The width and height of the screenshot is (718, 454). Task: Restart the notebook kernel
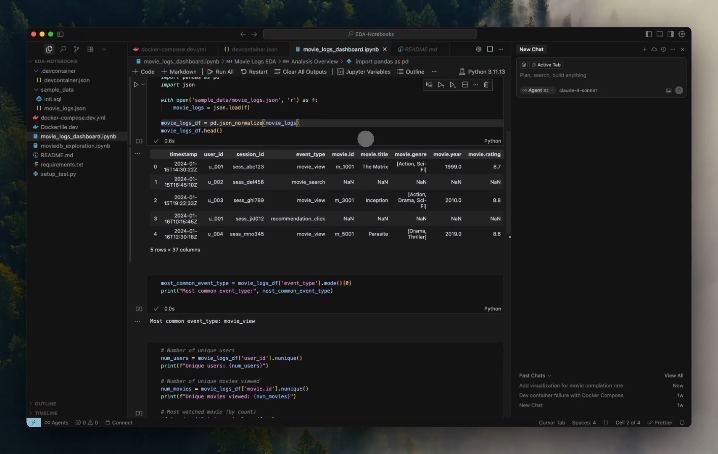click(254, 71)
